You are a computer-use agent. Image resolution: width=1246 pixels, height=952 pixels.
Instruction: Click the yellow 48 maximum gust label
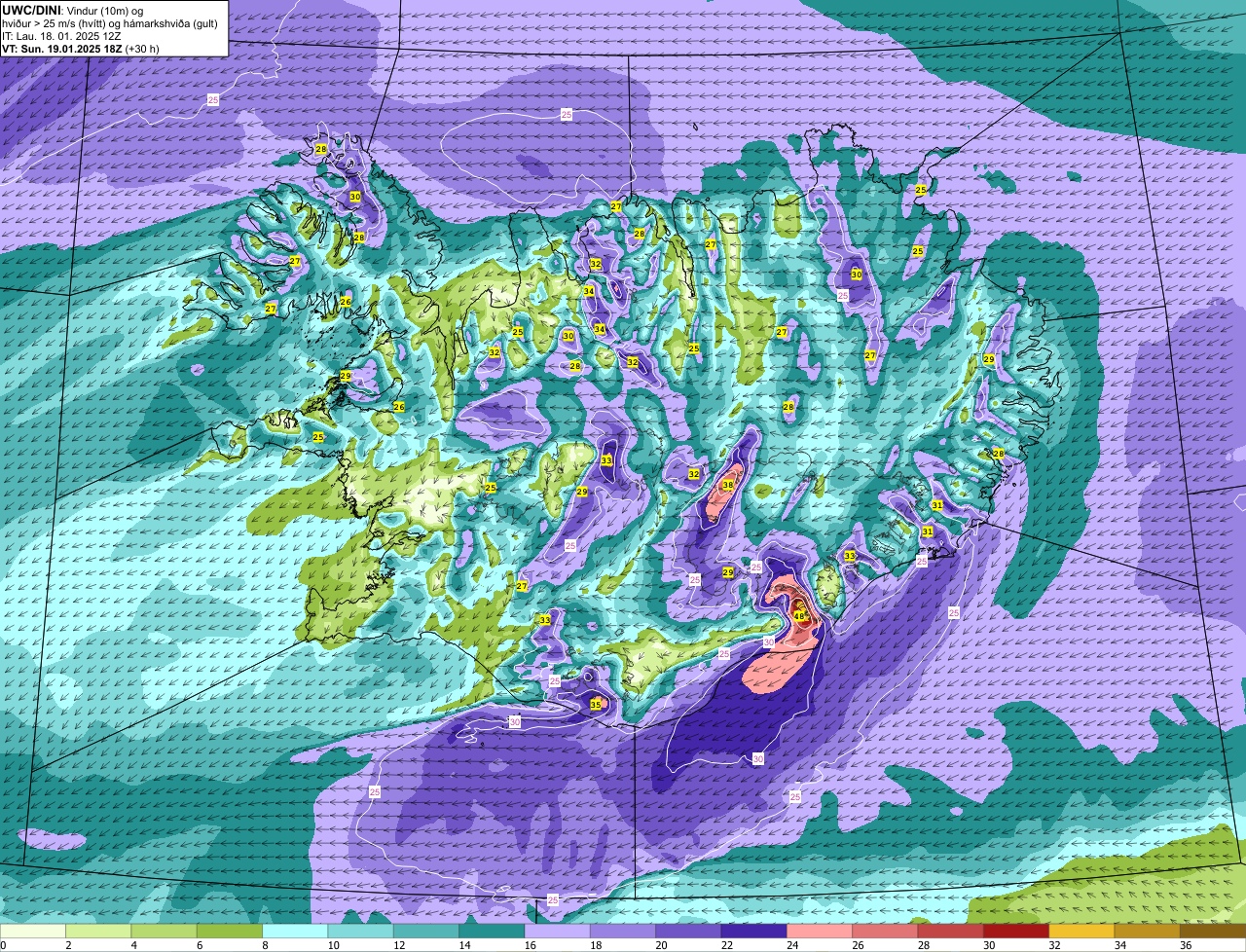(x=799, y=615)
